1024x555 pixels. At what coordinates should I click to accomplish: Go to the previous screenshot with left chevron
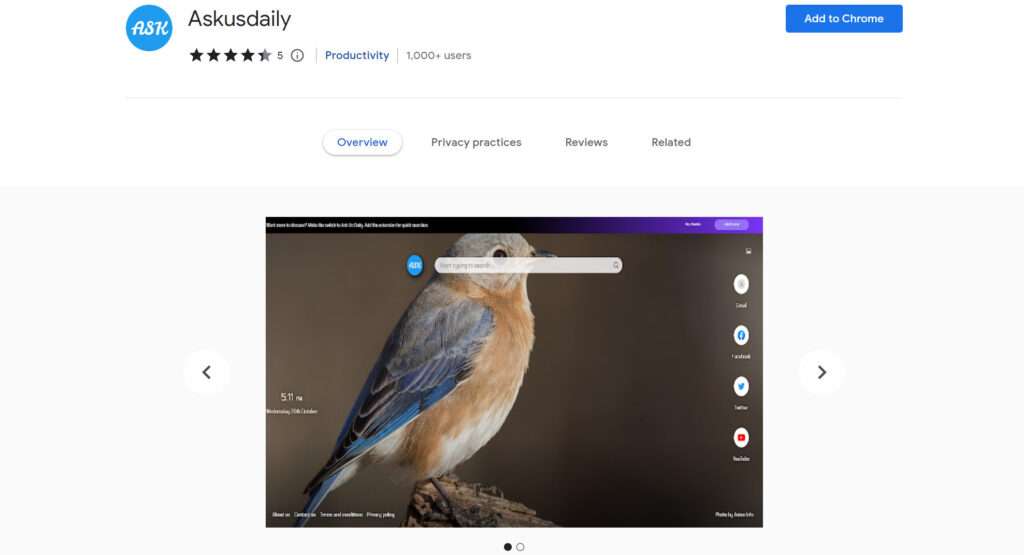206,372
